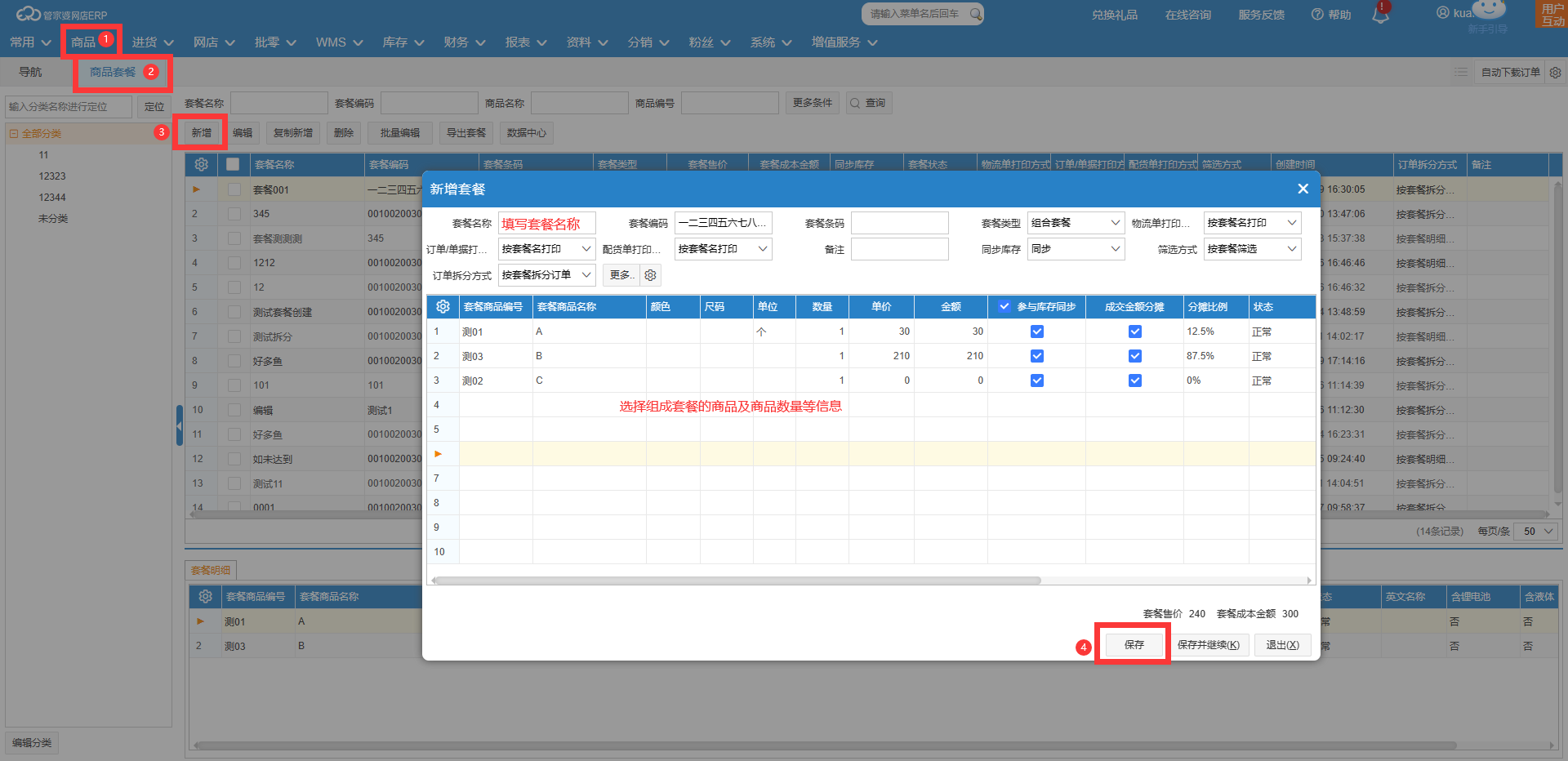This screenshot has height=761, width=1568.
Task: Click the 帮助 help icon
Action: tap(1317, 15)
